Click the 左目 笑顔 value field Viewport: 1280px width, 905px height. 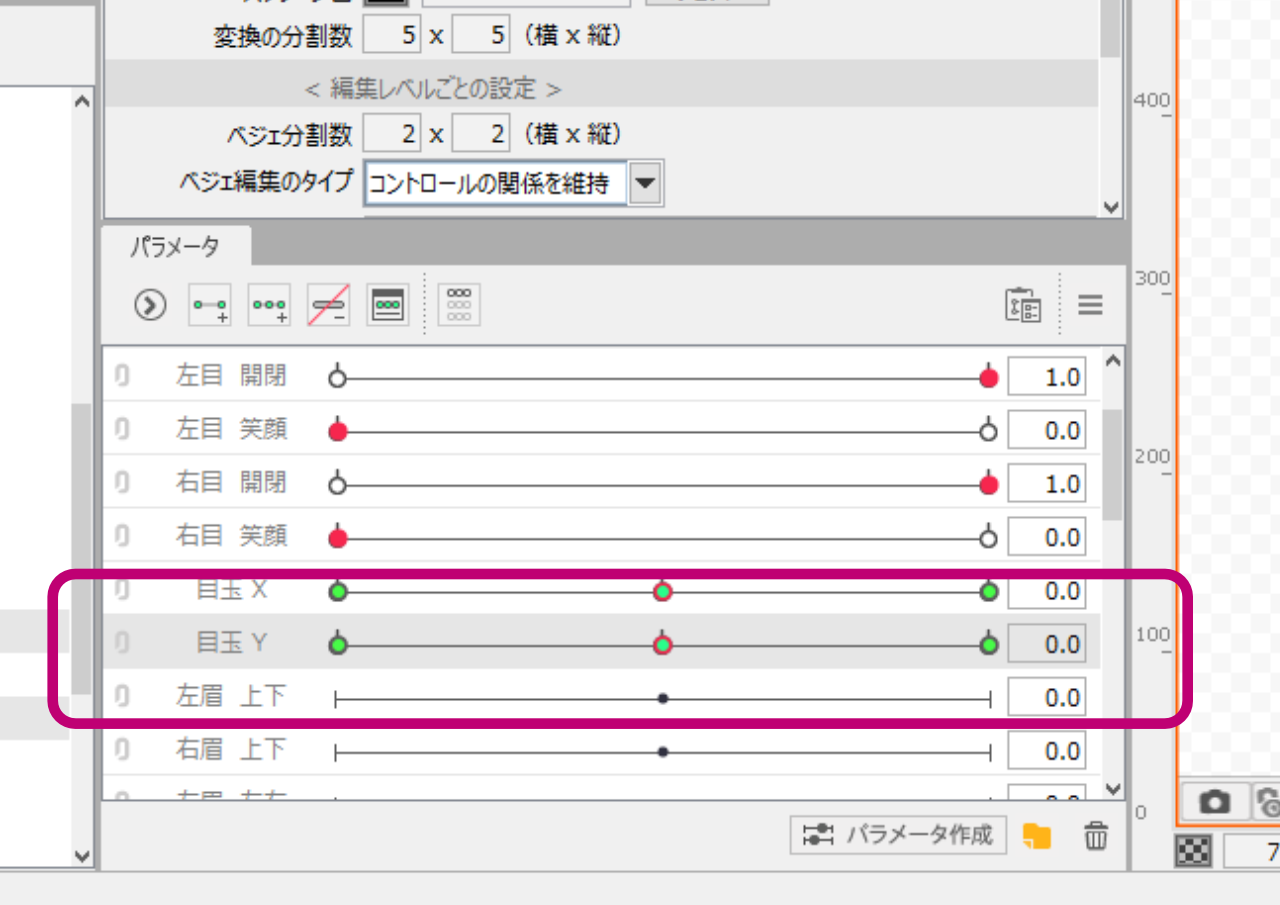pyautogui.click(x=1047, y=430)
